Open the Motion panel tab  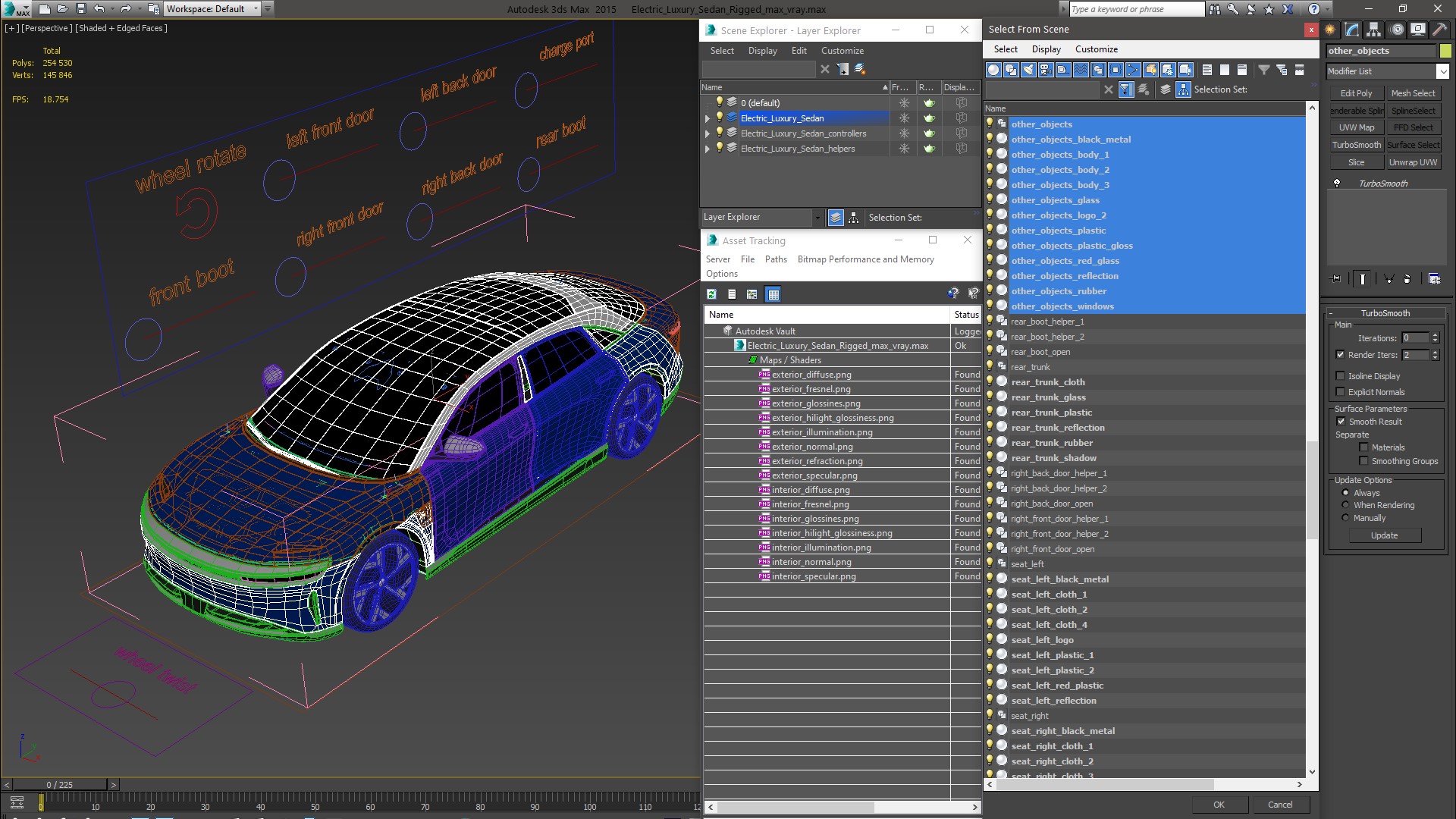(1396, 30)
